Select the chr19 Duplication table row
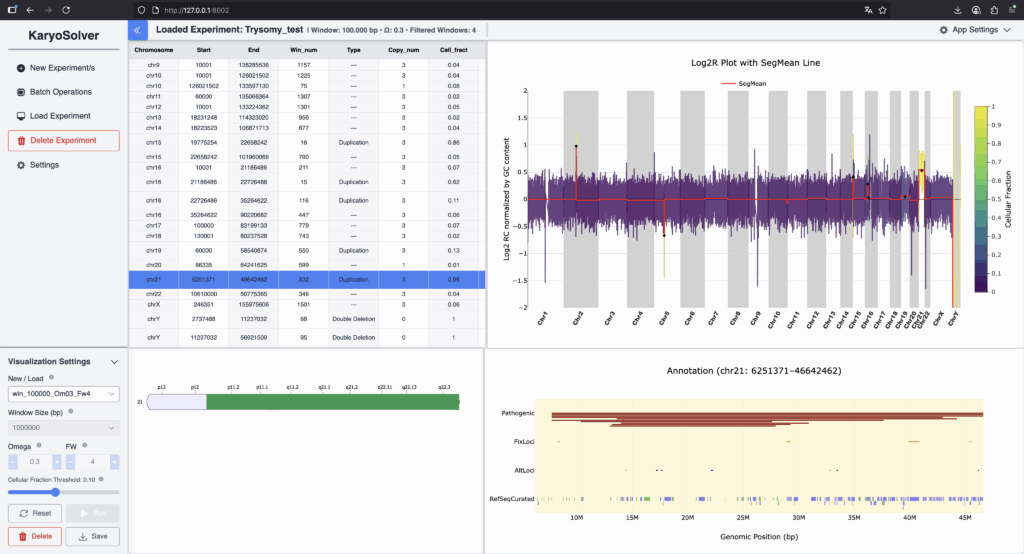This screenshot has width=1024, height=554. [306, 249]
